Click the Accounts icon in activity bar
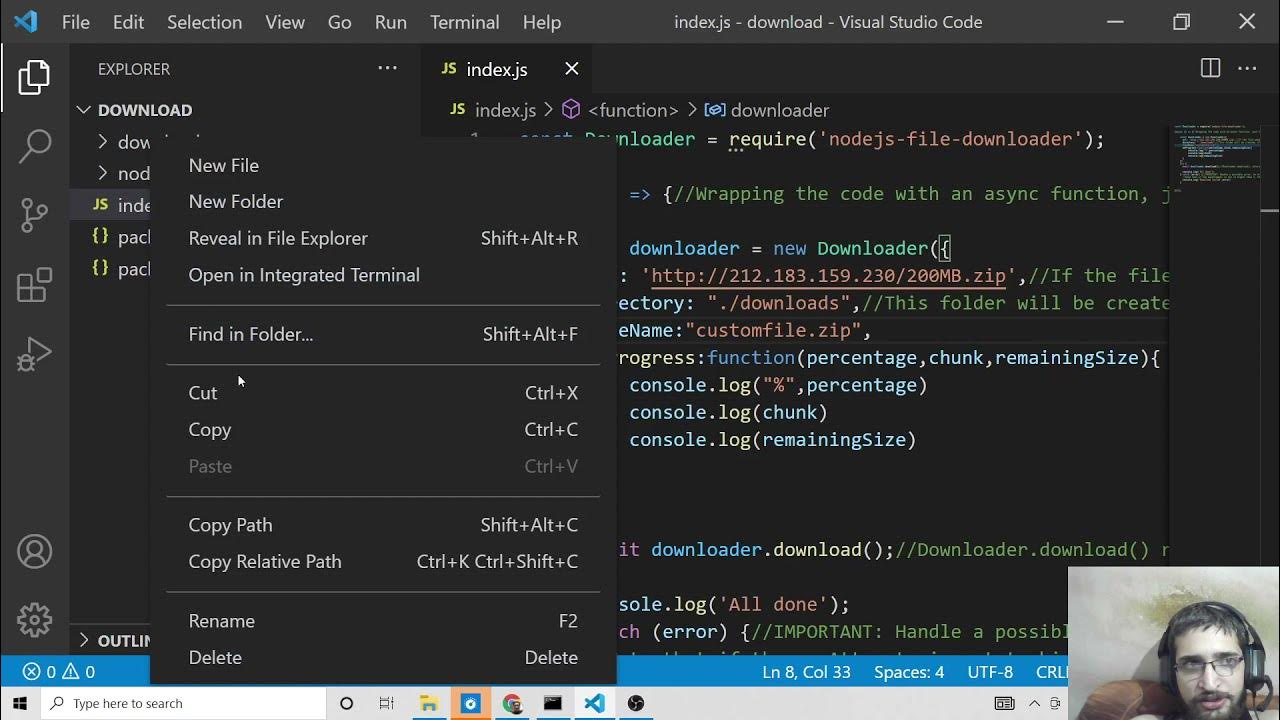This screenshot has height=720, width=1280. (34, 552)
